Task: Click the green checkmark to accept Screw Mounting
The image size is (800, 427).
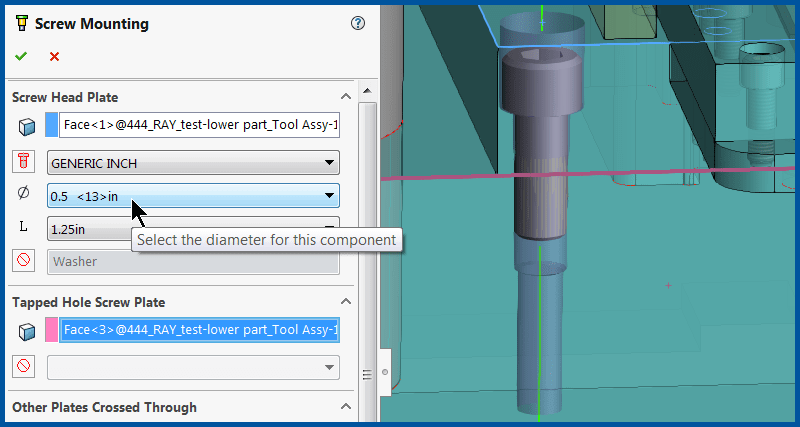Action: (20, 57)
